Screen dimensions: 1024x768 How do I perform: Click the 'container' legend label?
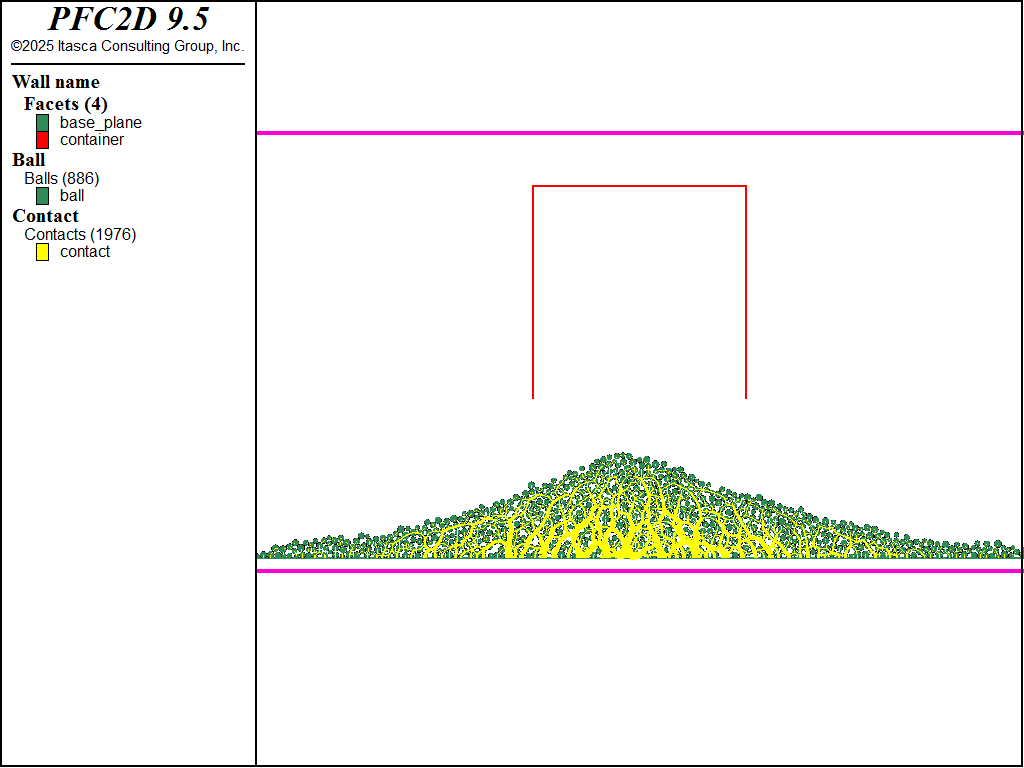pyautogui.click(x=91, y=140)
